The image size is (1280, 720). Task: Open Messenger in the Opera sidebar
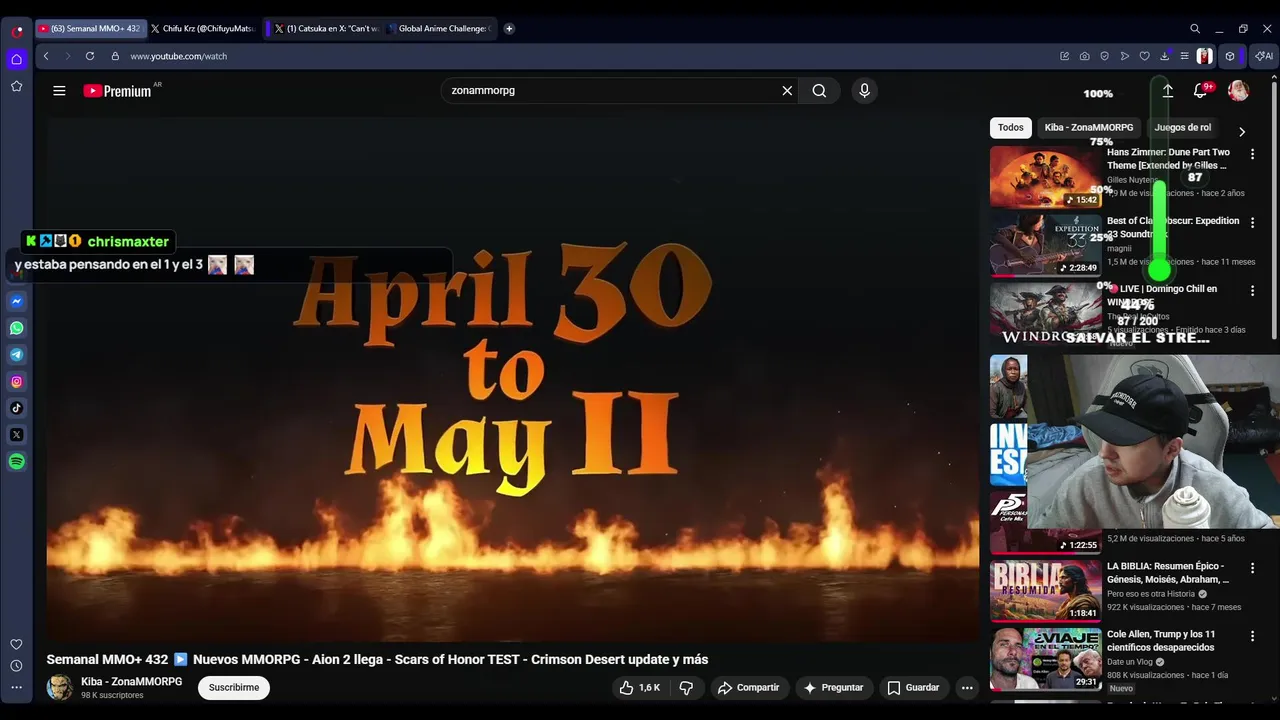tap(17, 301)
